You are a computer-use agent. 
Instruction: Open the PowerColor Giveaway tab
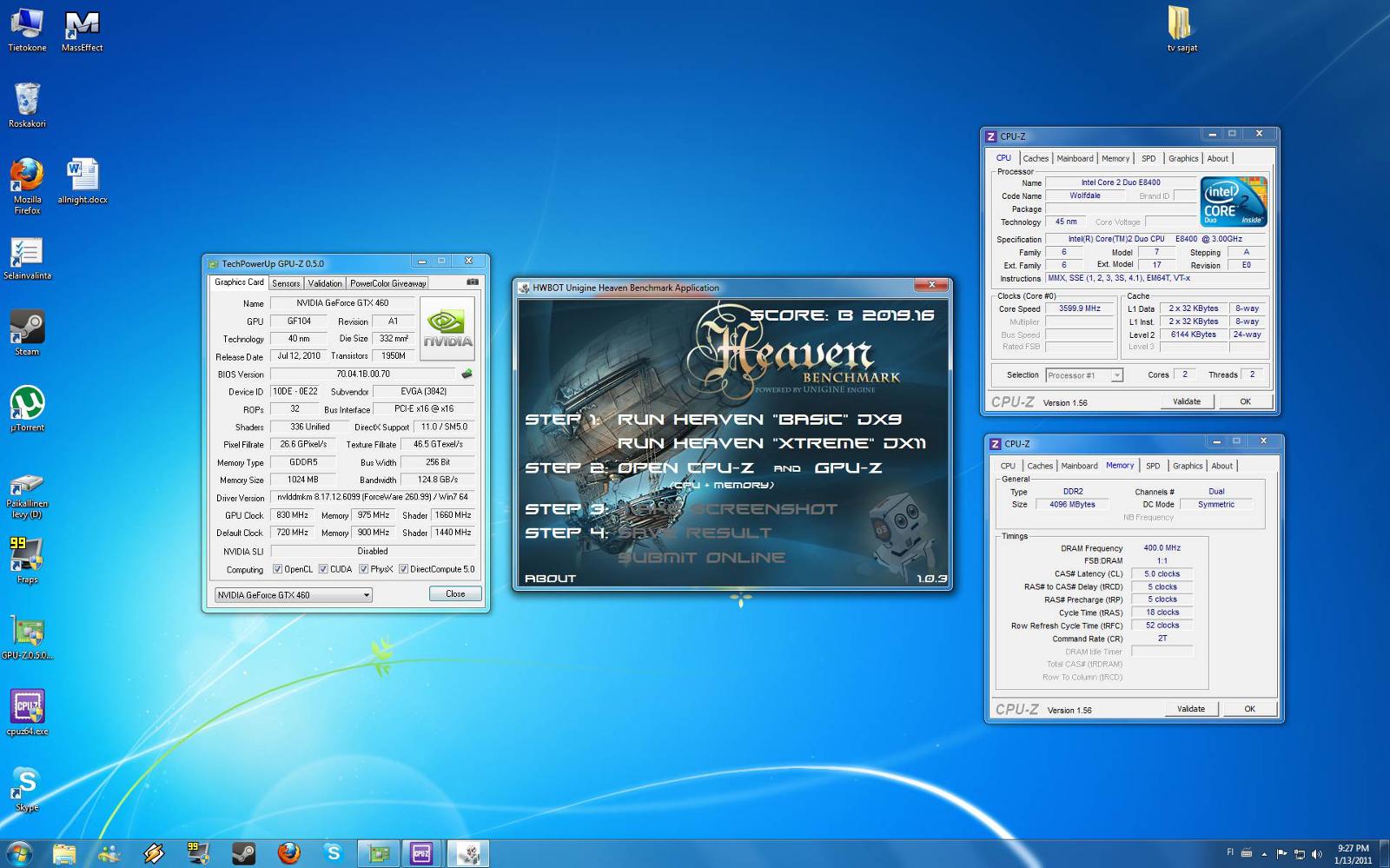click(x=387, y=283)
